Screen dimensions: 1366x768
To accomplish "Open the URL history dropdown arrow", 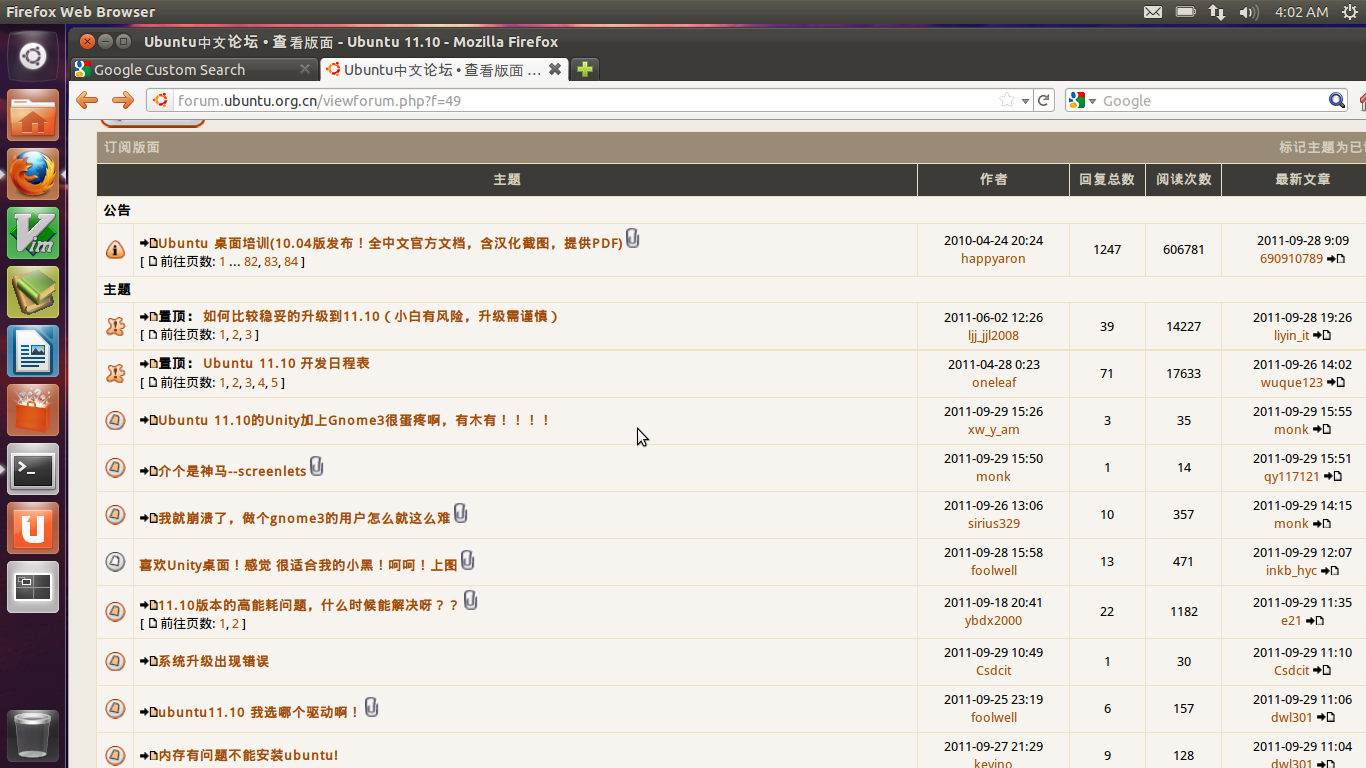I will [1025, 101].
